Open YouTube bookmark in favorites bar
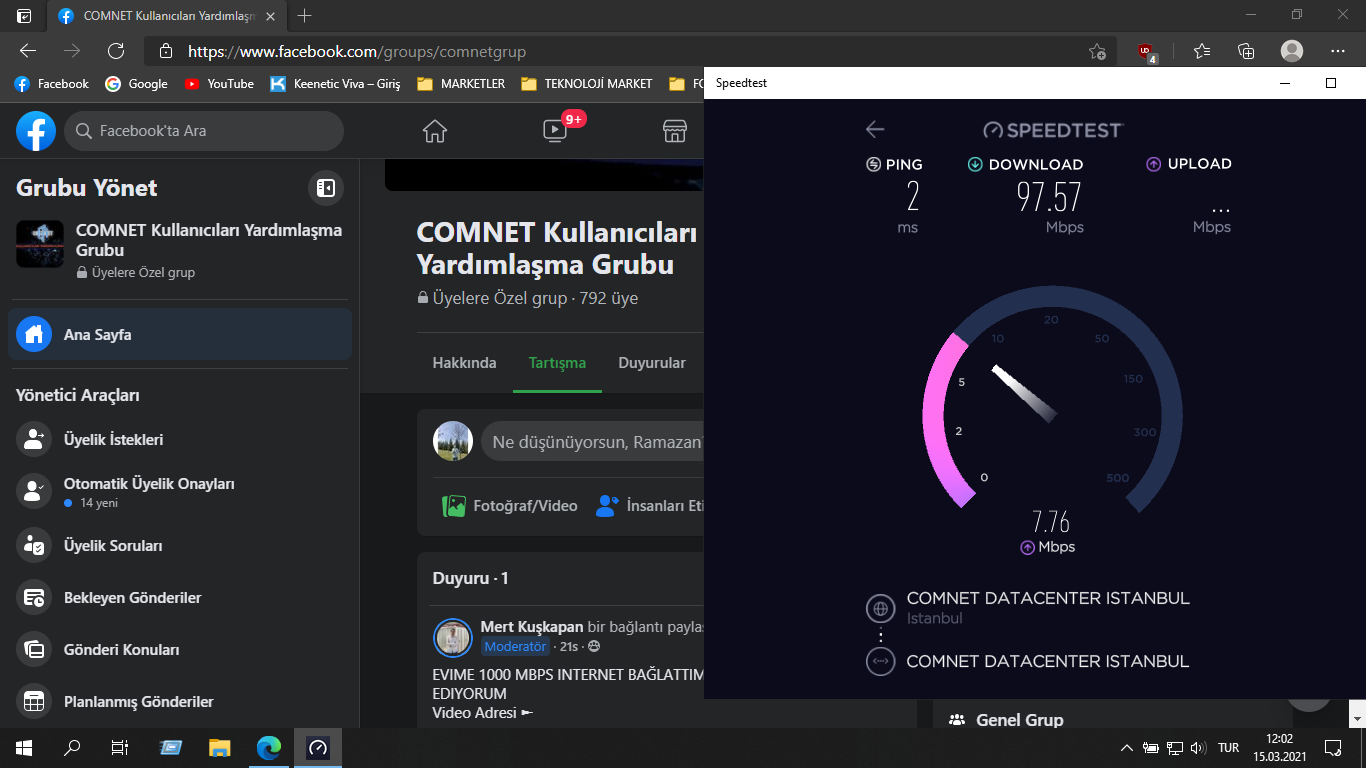Image resolution: width=1366 pixels, height=768 pixels. 219,84
